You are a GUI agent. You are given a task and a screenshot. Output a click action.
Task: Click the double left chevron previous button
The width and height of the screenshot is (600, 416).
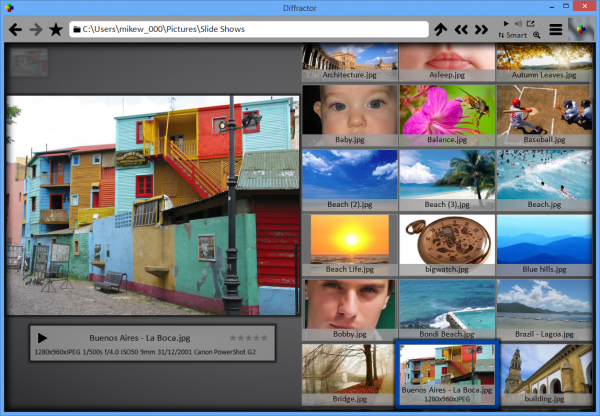point(461,29)
